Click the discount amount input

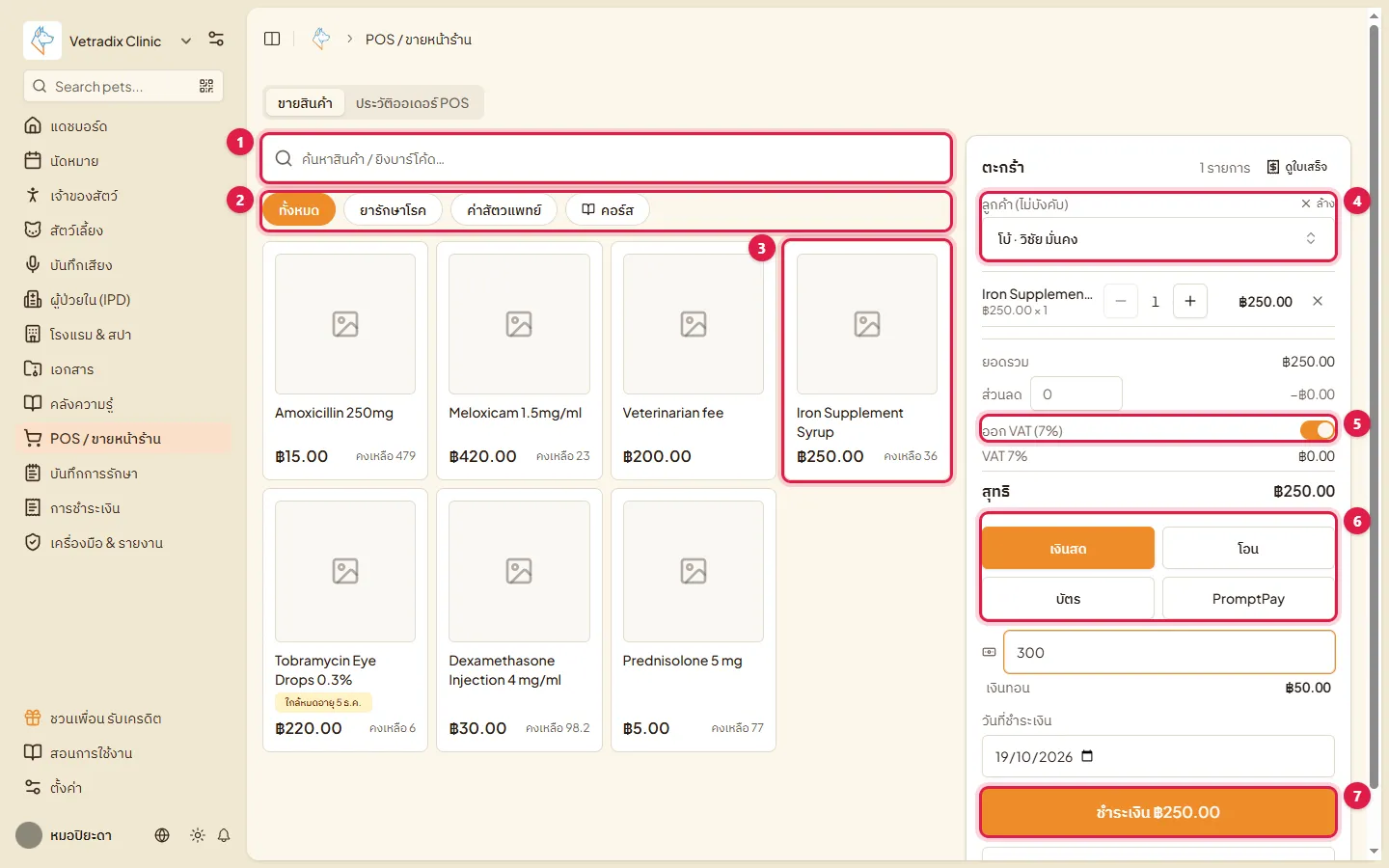(1076, 393)
